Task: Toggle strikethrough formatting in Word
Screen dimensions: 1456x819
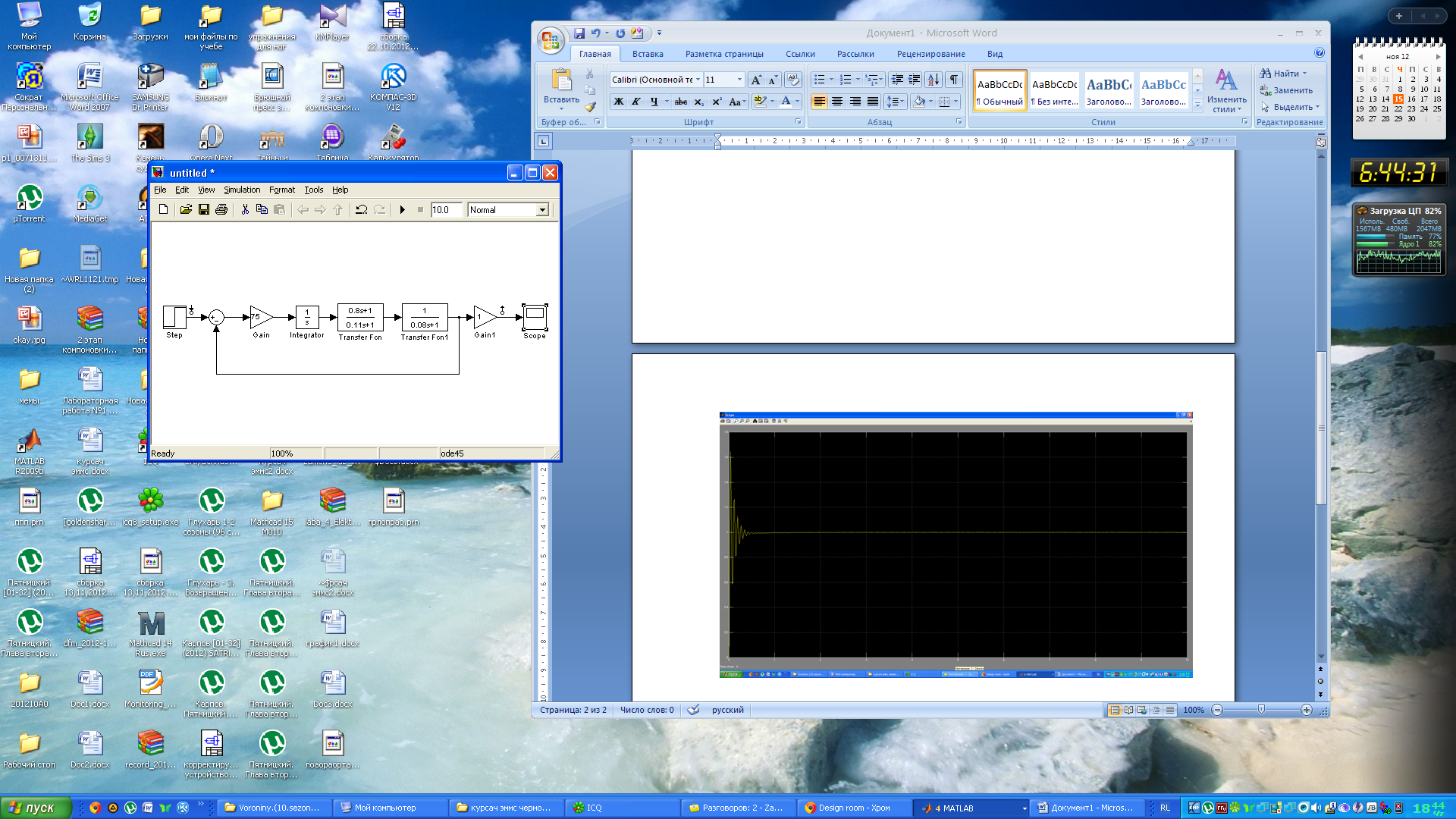Action: tap(681, 102)
